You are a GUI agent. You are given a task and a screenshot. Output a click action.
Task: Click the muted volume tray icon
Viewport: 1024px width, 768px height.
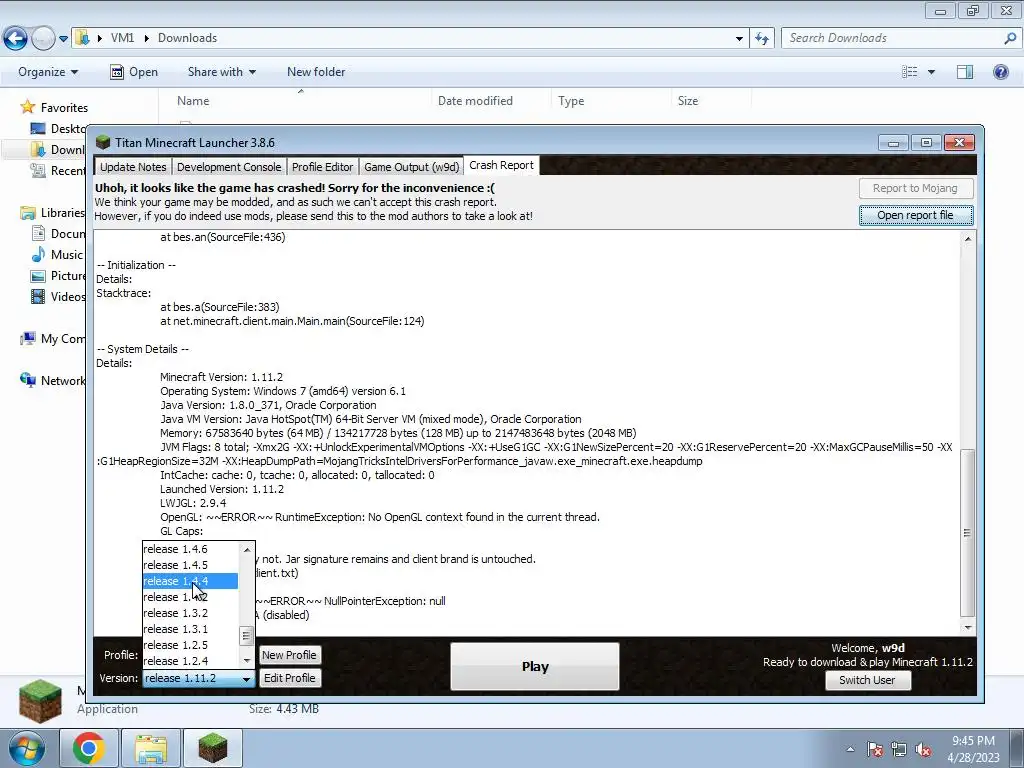coord(923,749)
